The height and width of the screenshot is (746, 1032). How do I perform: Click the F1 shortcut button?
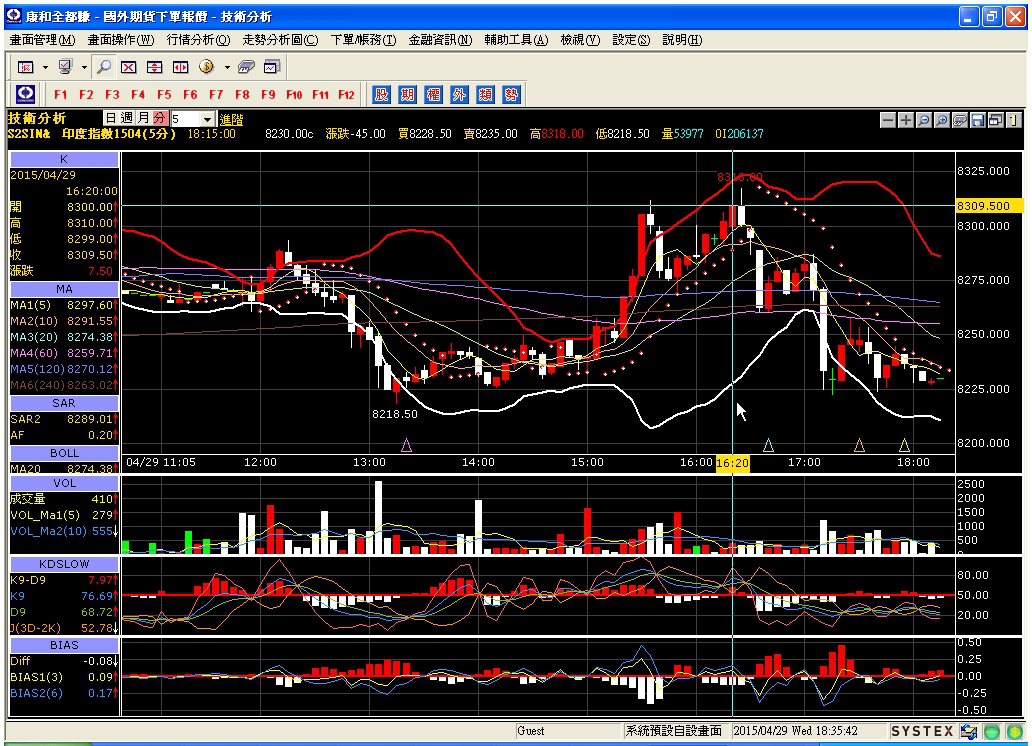[61, 94]
